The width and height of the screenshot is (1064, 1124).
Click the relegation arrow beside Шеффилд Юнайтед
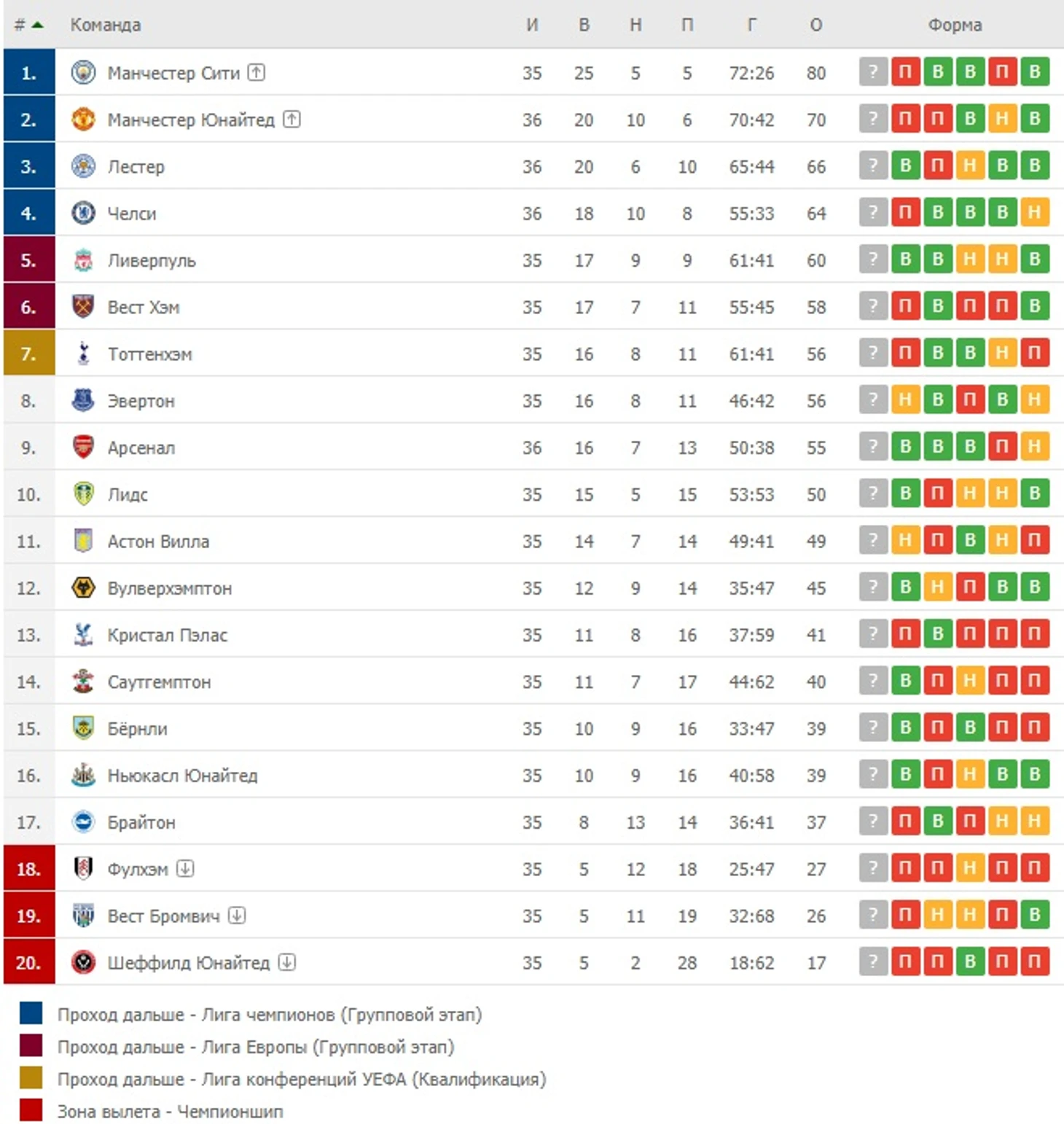pyautogui.click(x=287, y=962)
